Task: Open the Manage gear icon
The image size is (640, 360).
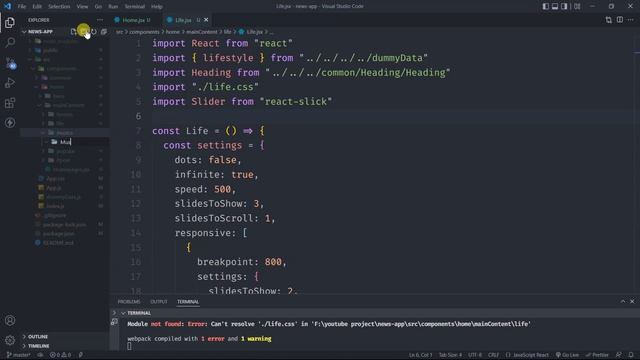Action: coord(10,340)
